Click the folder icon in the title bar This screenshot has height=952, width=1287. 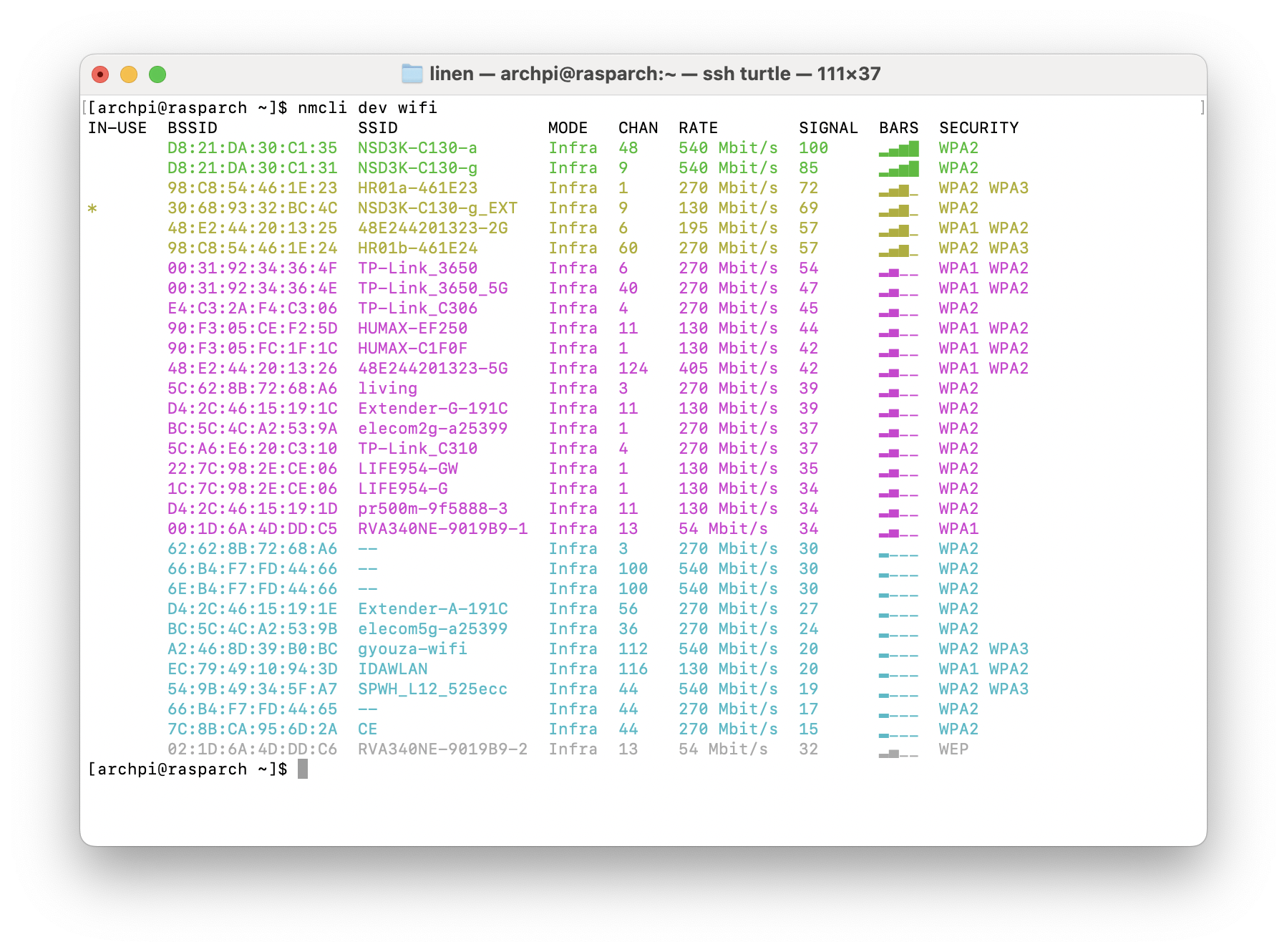(x=414, y=74)
